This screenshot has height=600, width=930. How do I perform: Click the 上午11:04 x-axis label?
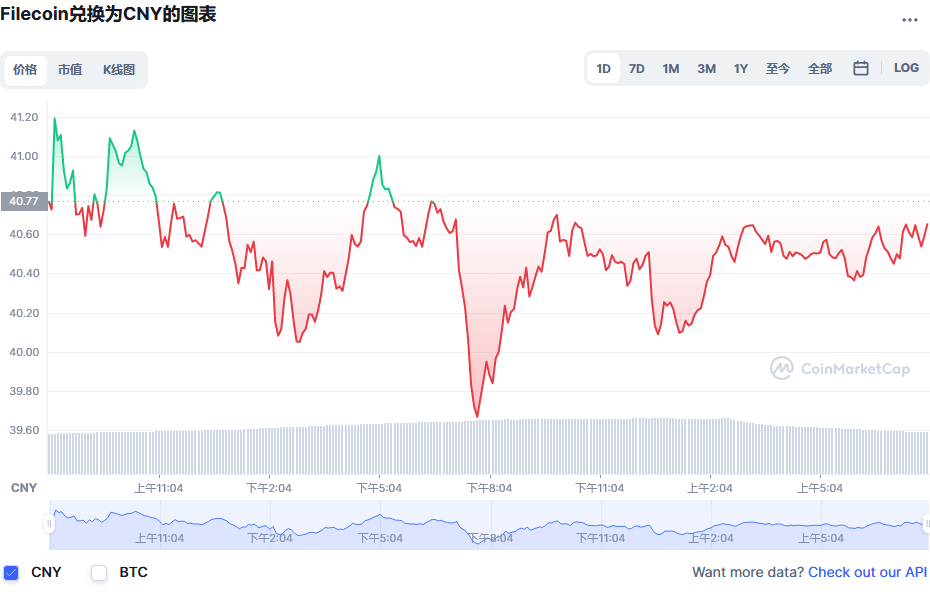[x=158, y=488]
